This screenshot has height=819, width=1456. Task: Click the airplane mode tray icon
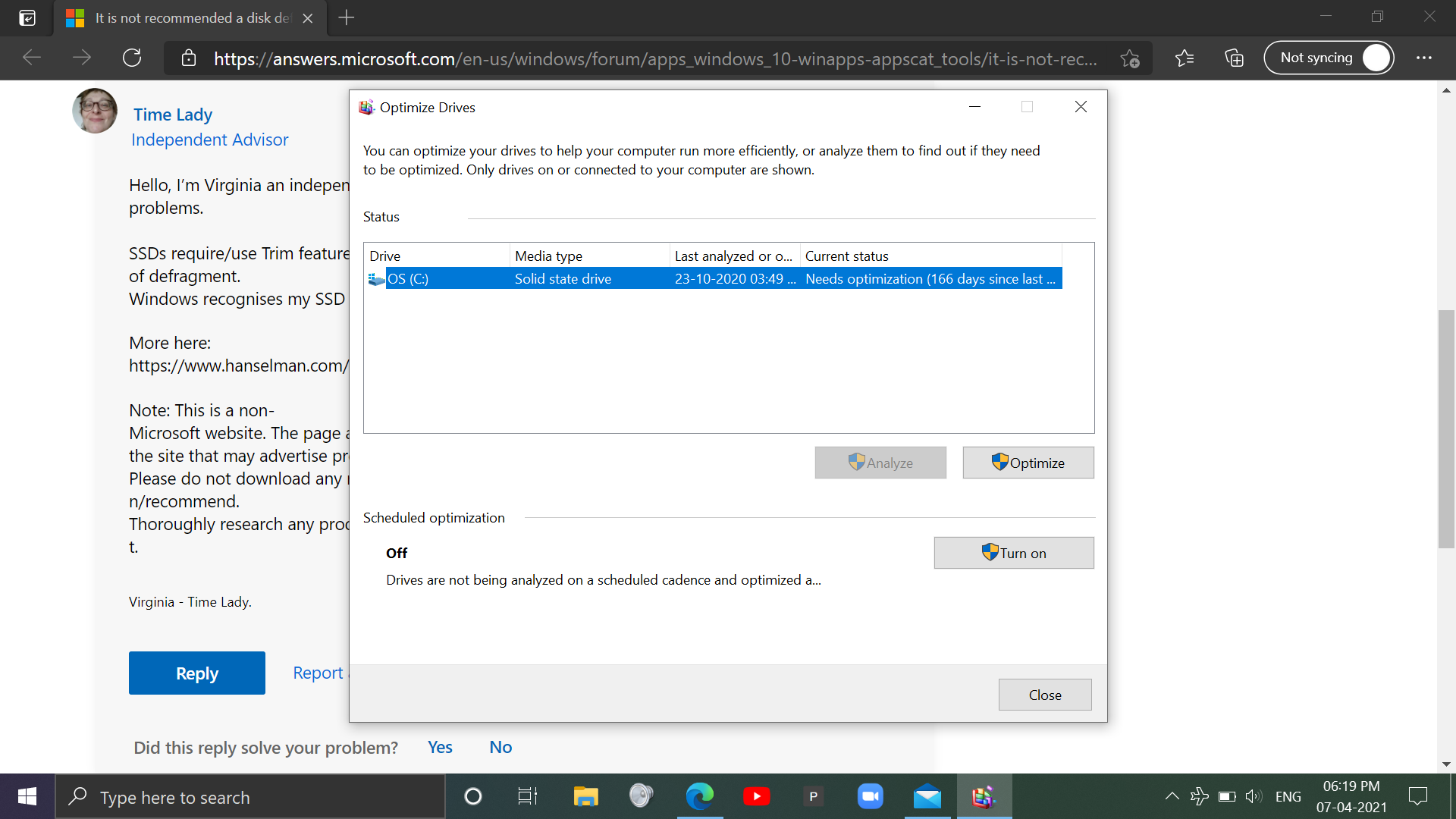[1199, 796]
